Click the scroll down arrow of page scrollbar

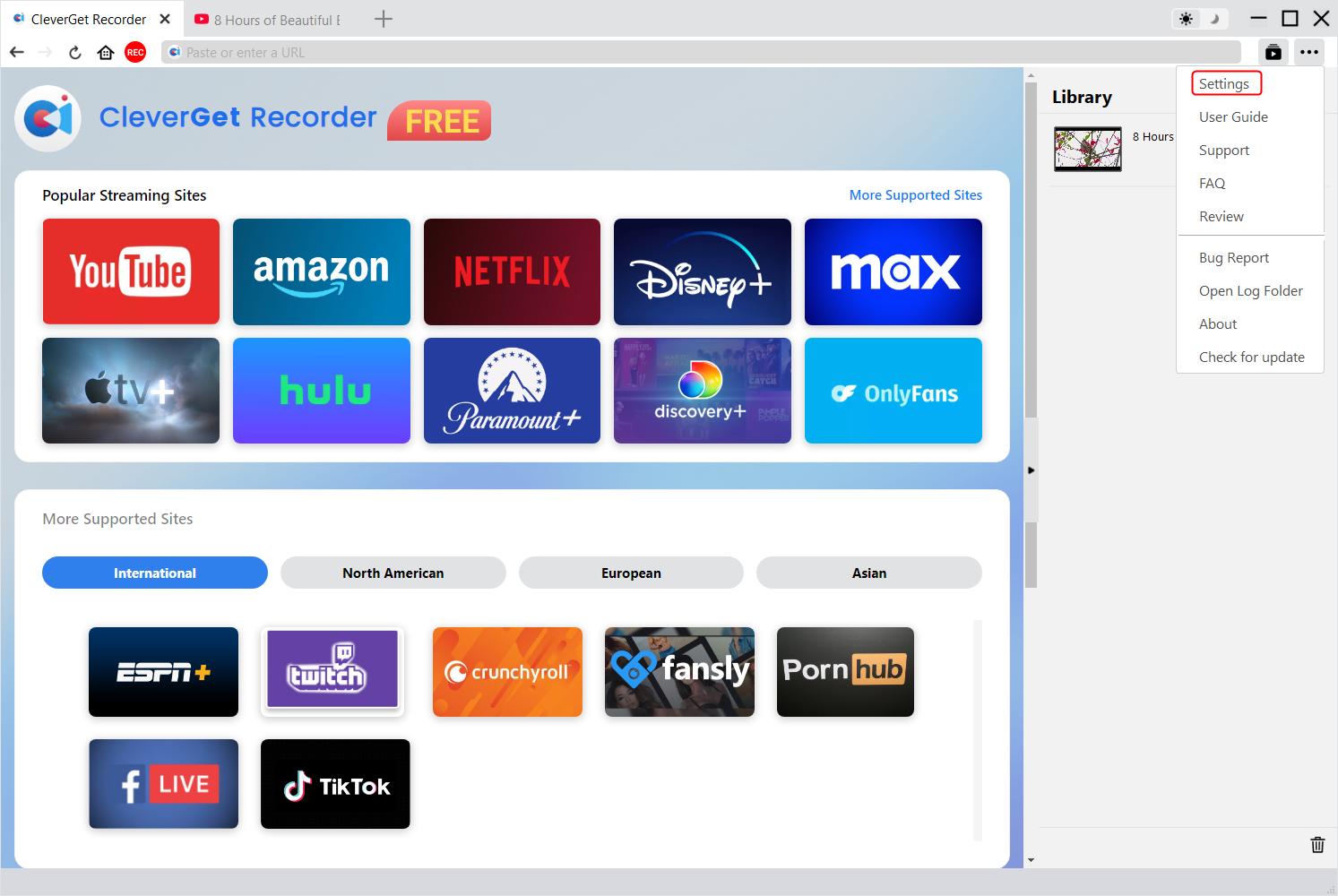1031,860
